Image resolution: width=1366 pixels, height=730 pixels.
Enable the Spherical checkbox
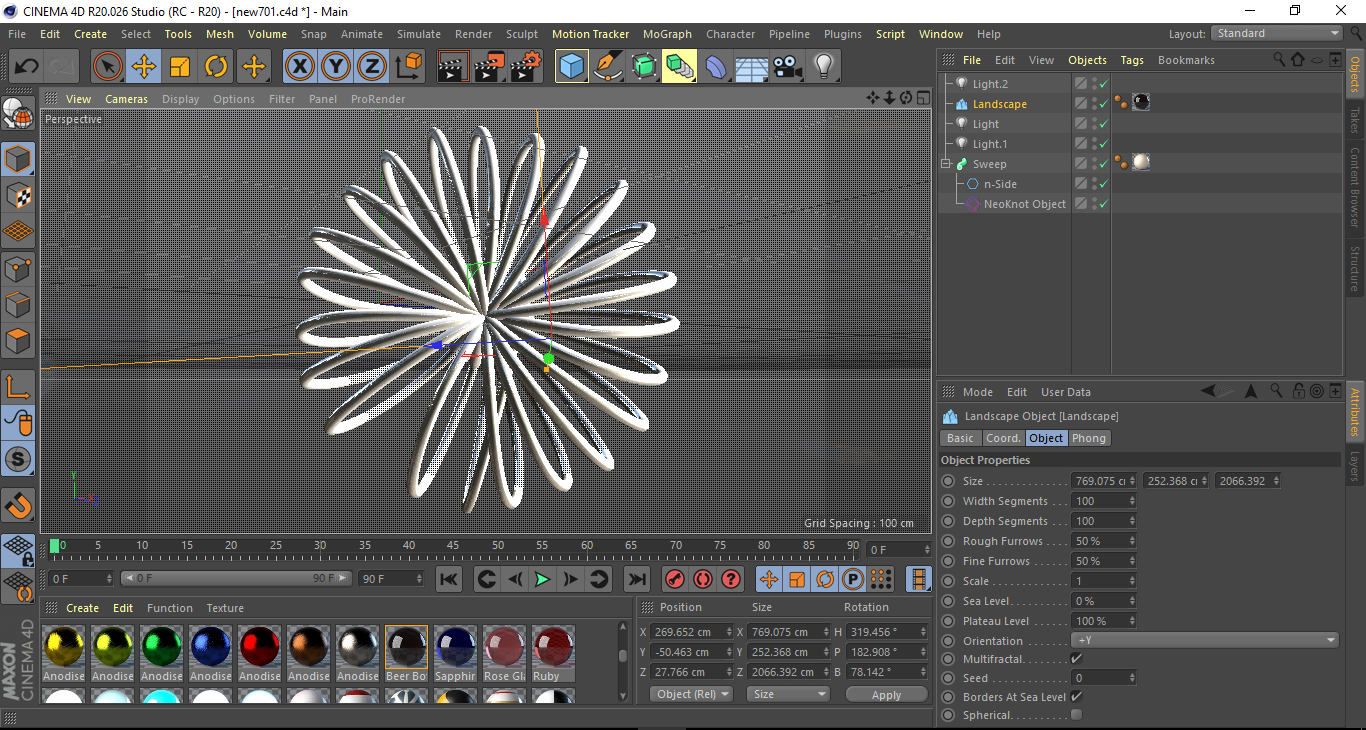tap(1076, 715)
